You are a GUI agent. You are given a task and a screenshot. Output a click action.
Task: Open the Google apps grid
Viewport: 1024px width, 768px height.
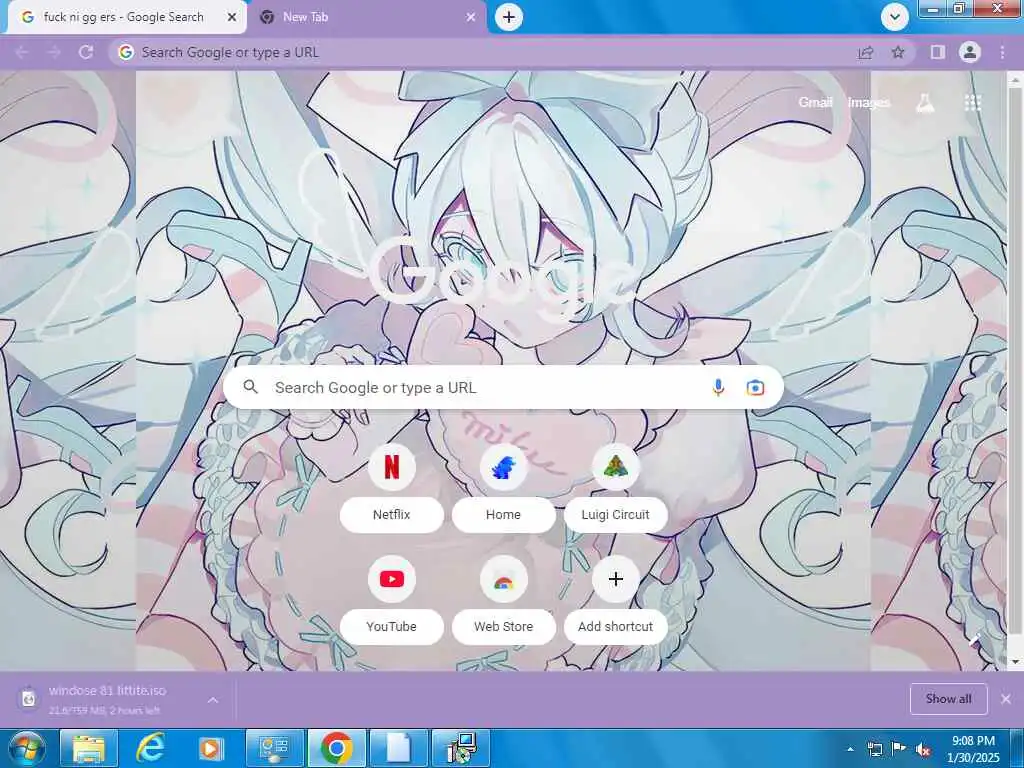click(972, 103)
